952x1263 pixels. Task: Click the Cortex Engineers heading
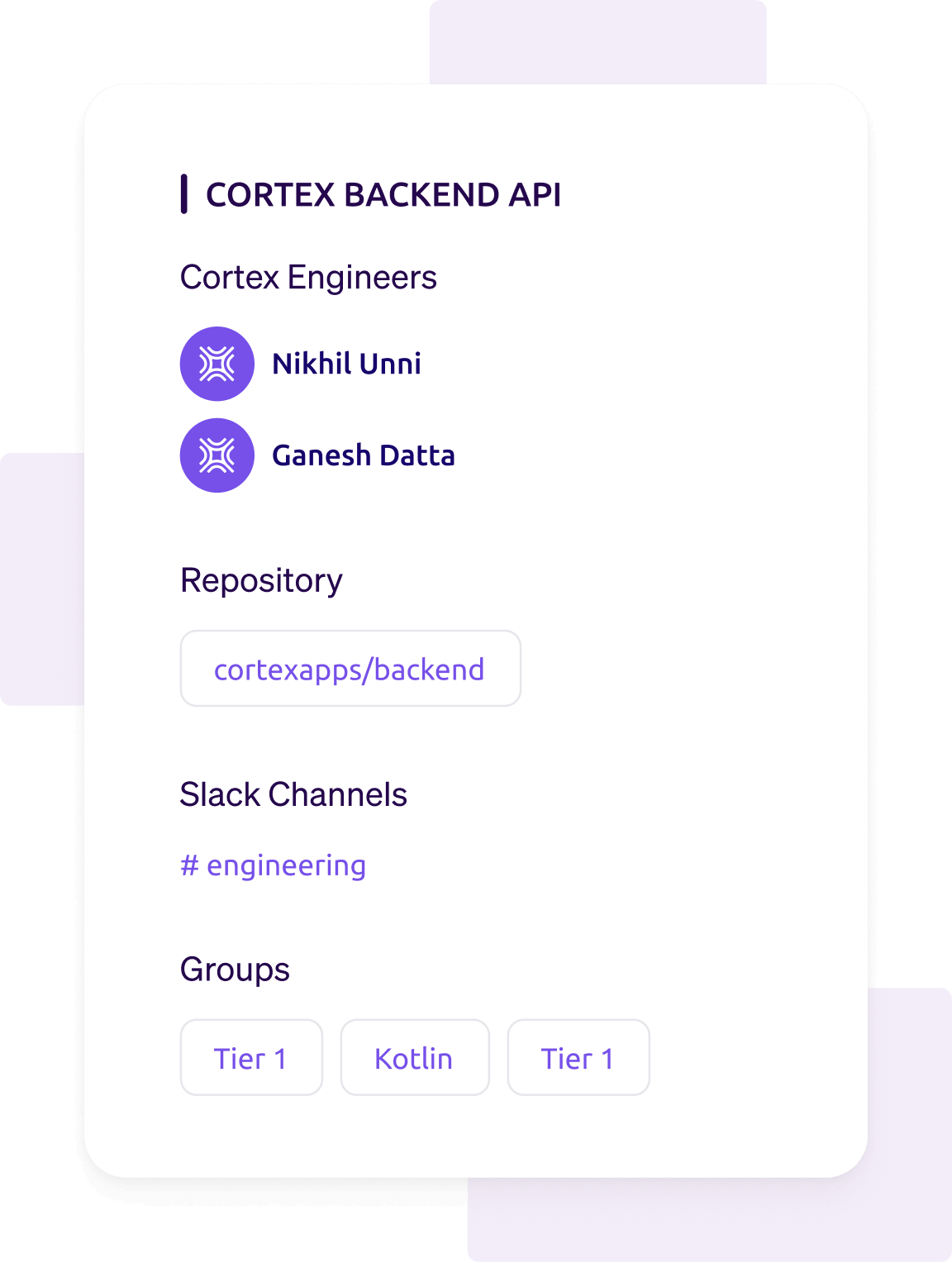pos(308,278)
